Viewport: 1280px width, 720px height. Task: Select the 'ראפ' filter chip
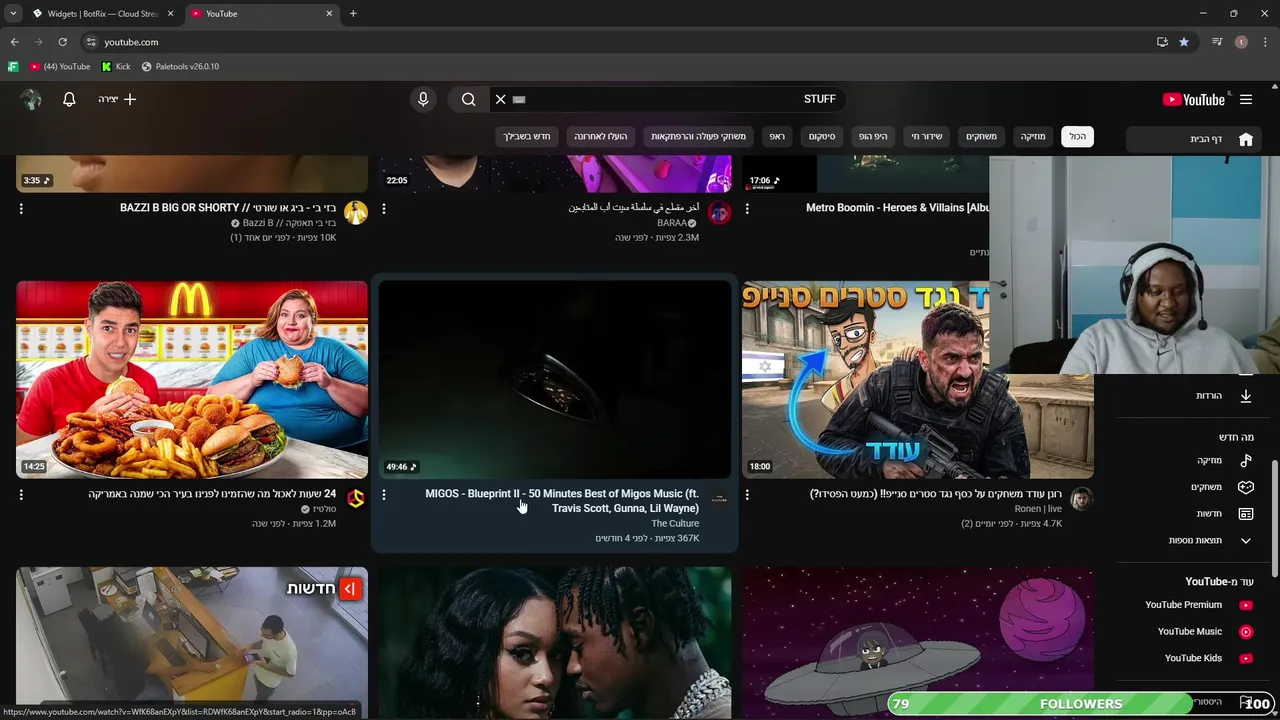coord(777,136)
